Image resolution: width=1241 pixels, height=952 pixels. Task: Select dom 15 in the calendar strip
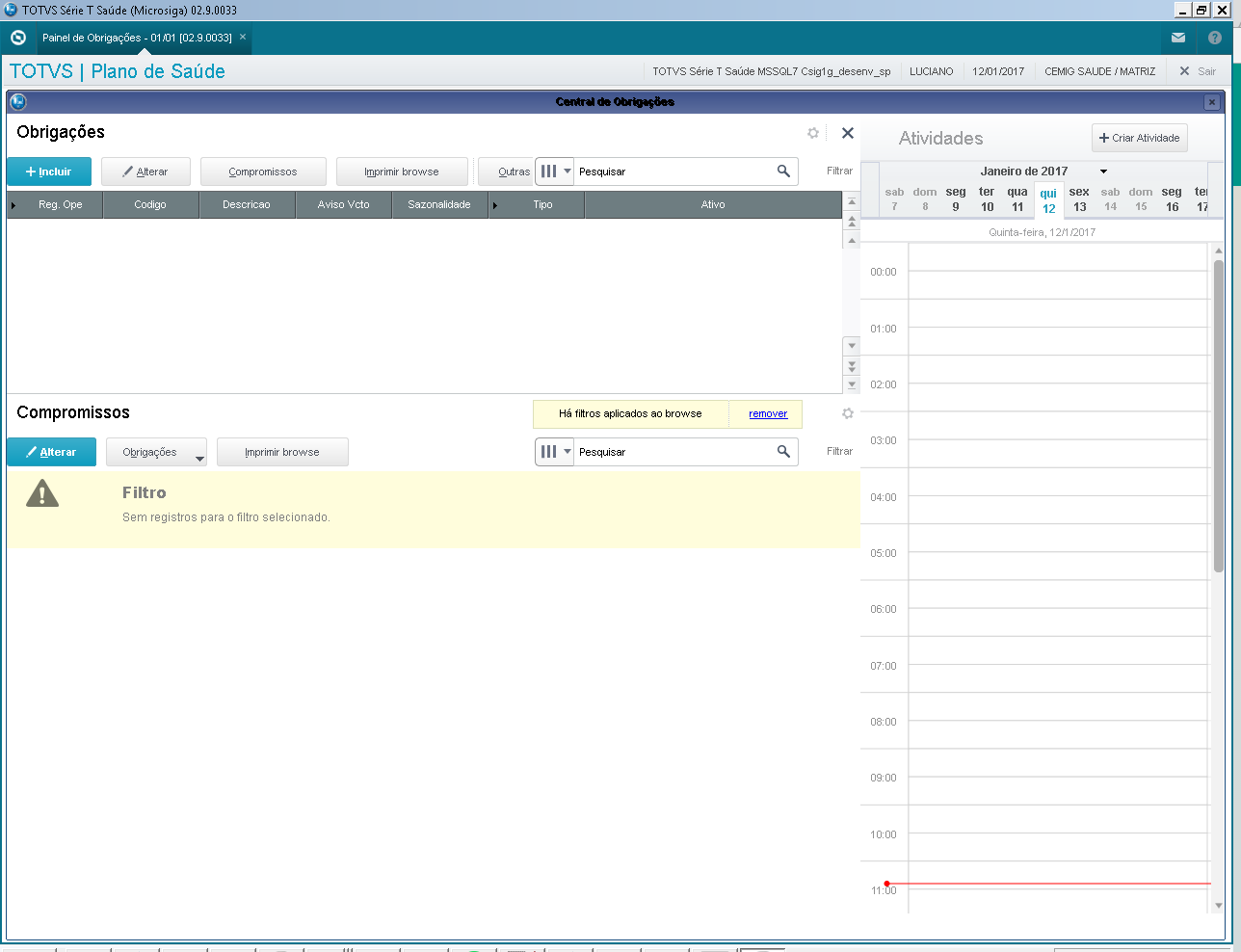pyautogui.click(x=1141, y=199)
